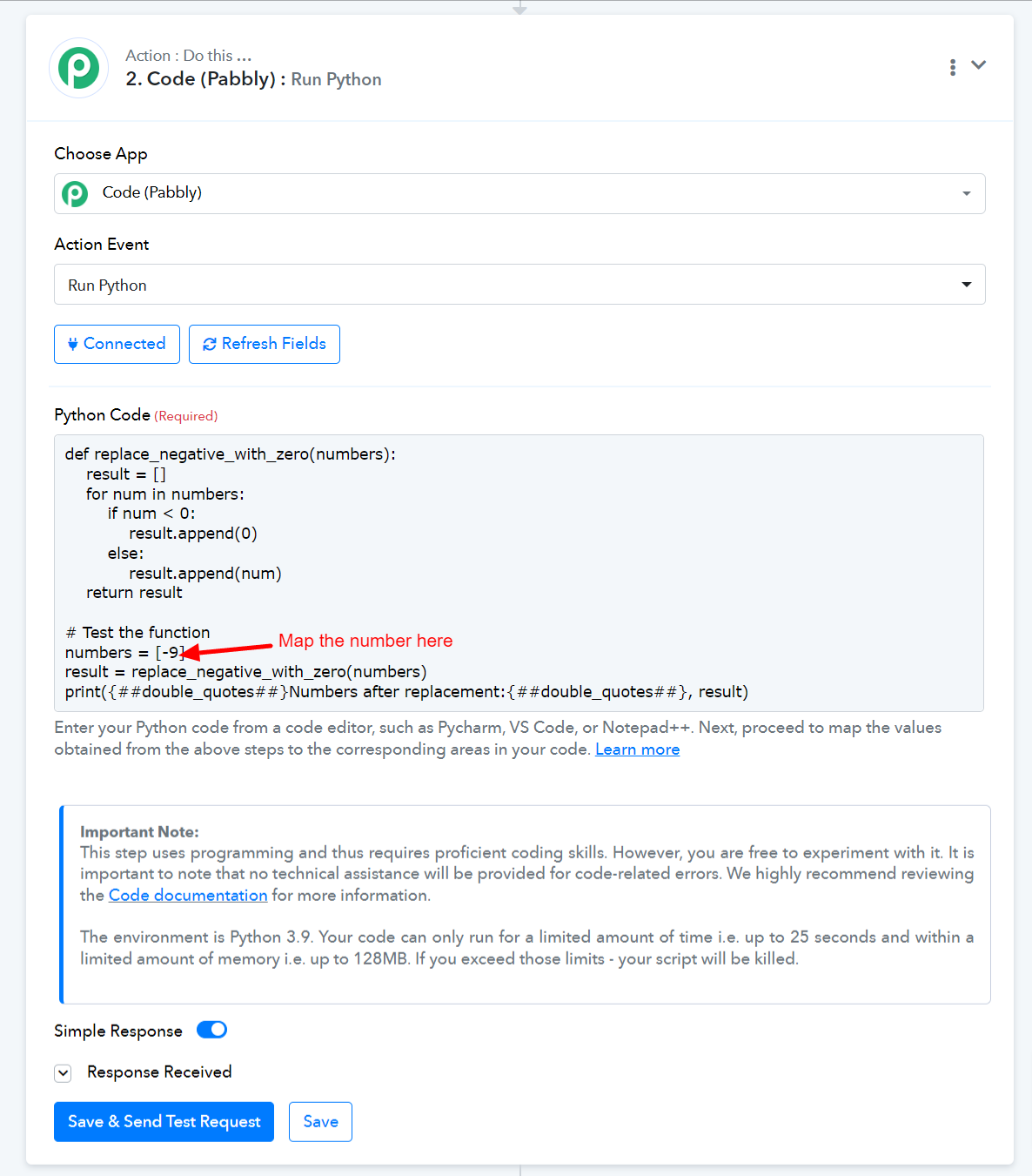
Task: Click the numbers list value in code
Action: pos(170,653)
